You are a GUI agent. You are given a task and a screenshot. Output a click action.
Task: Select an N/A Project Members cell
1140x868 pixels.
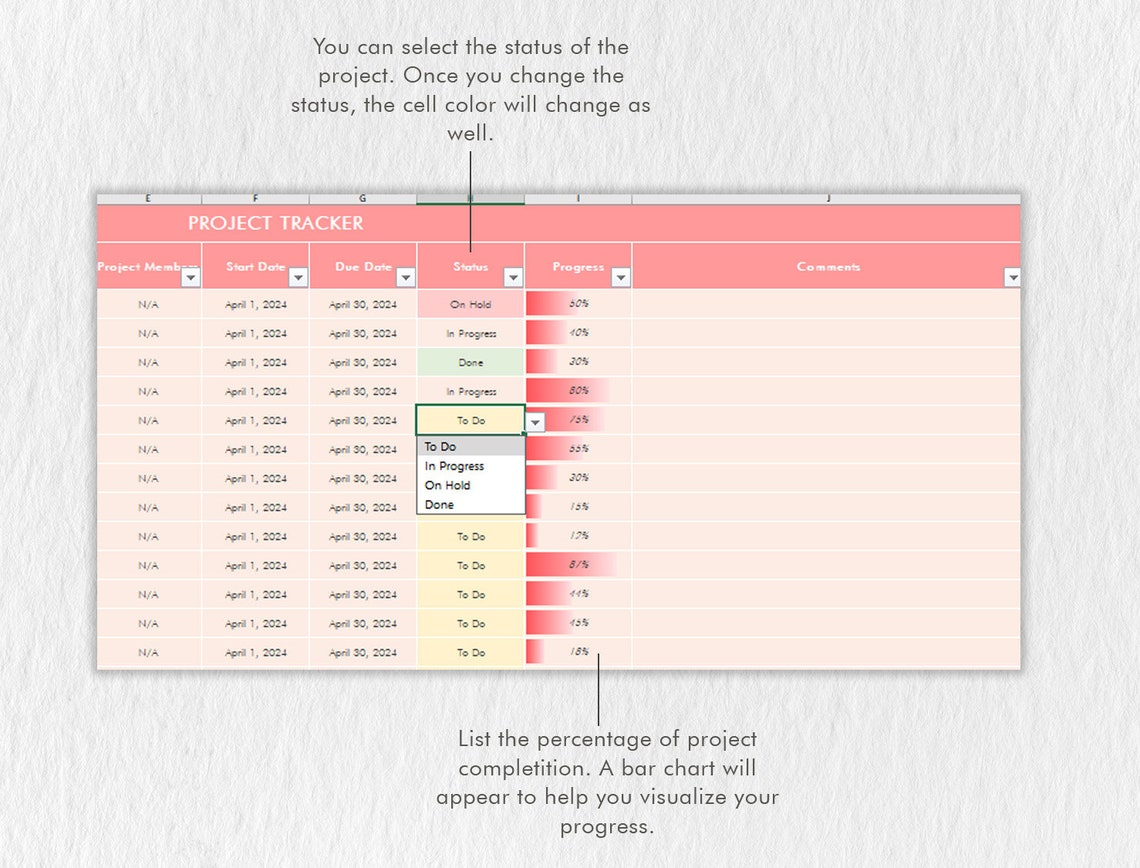[148, 304]
